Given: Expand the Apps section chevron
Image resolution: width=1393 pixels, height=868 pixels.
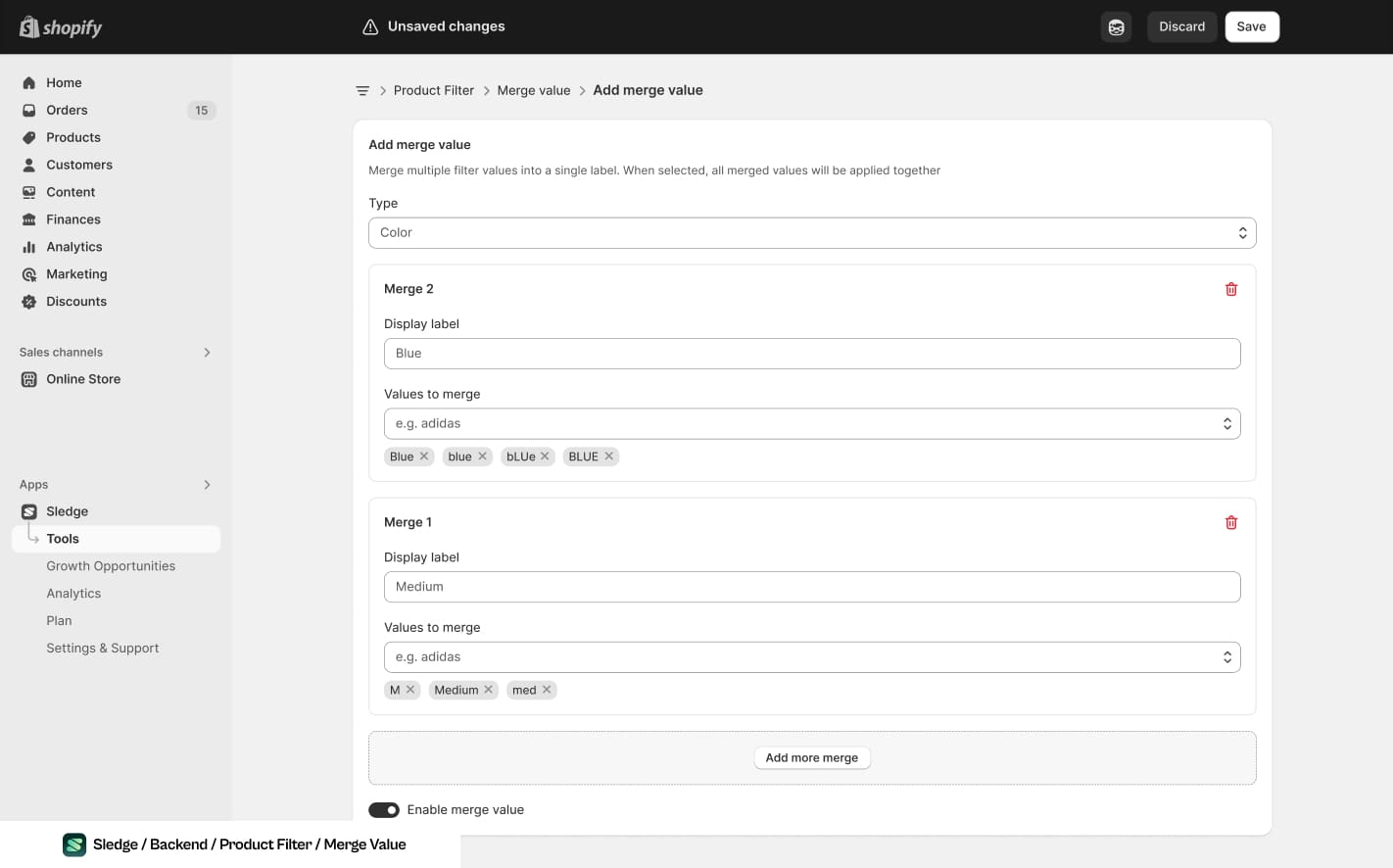Looking at the screenshot, I should [207, 485].
